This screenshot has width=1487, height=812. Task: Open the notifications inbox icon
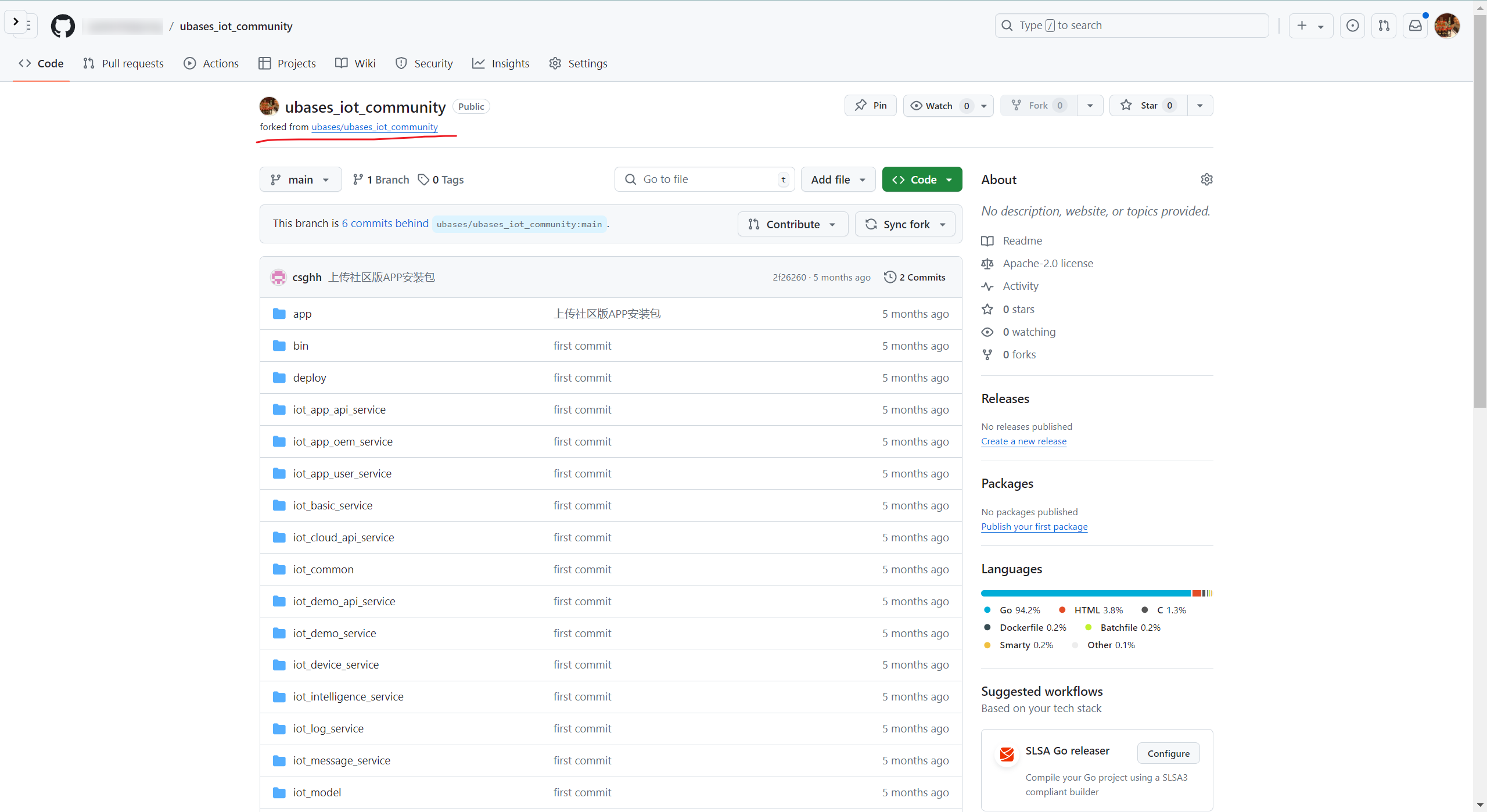point(1415,26)
